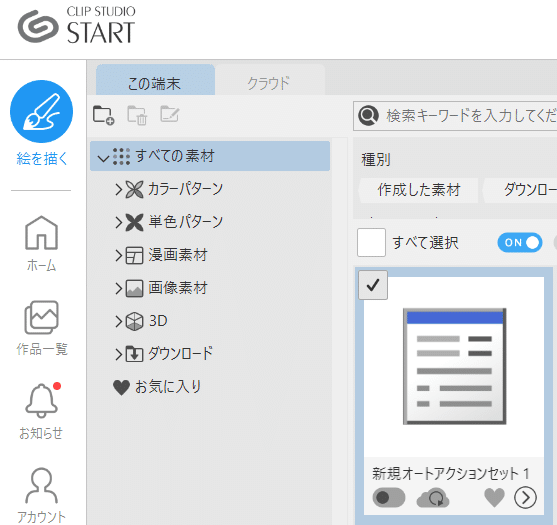Click the delete folder icon
This screenshot has height=525, width=557.
(x=137, y=115)
